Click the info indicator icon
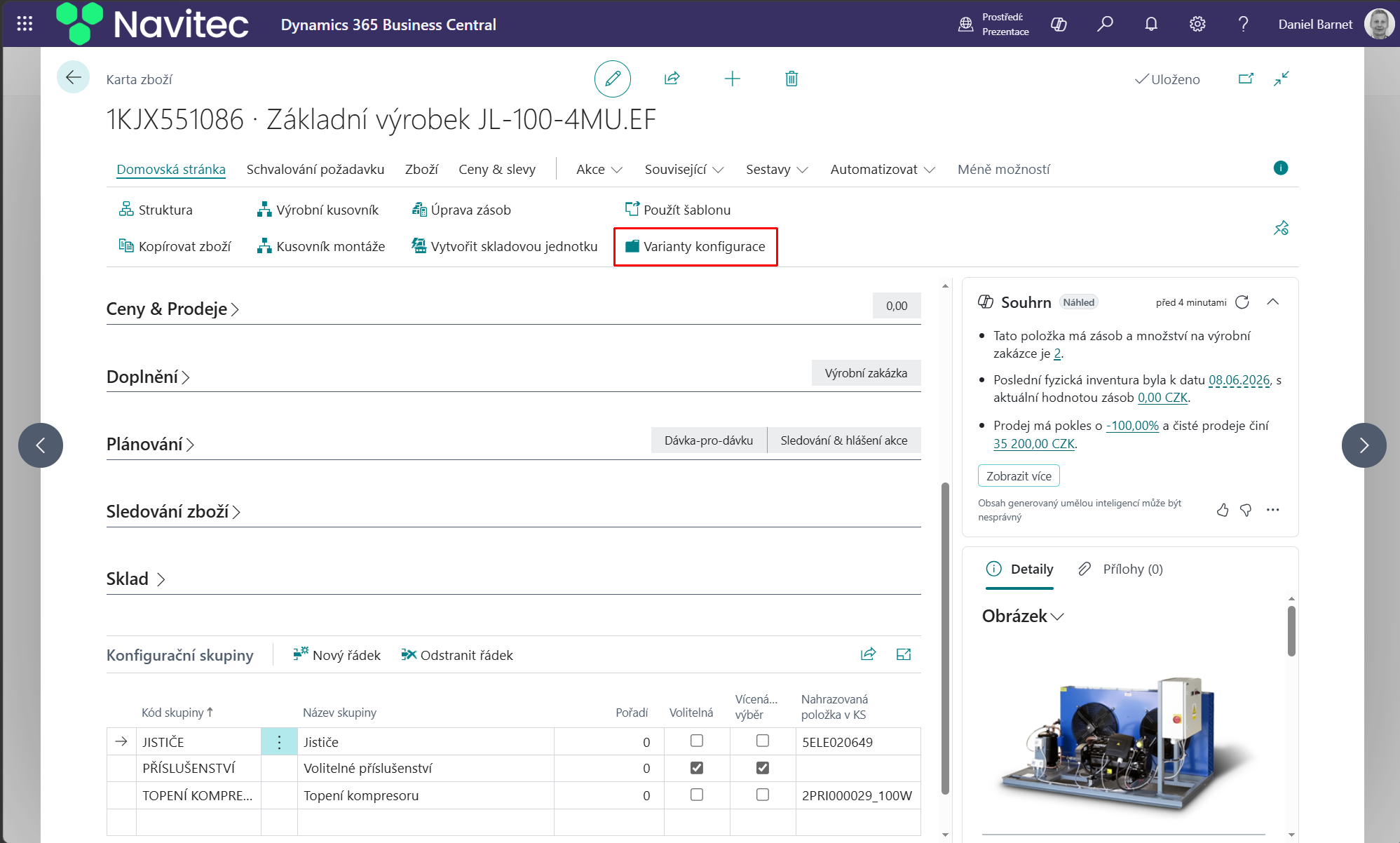 click(1280, 168)
